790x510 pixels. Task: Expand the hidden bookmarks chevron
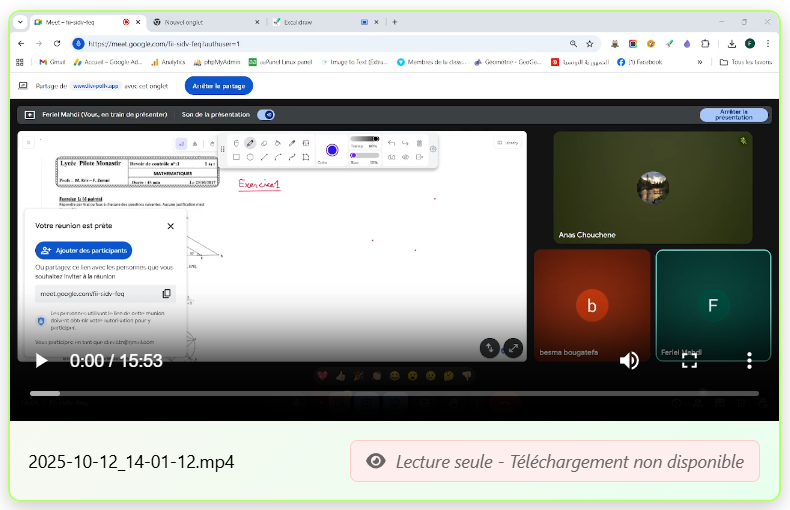pos(699,62)
